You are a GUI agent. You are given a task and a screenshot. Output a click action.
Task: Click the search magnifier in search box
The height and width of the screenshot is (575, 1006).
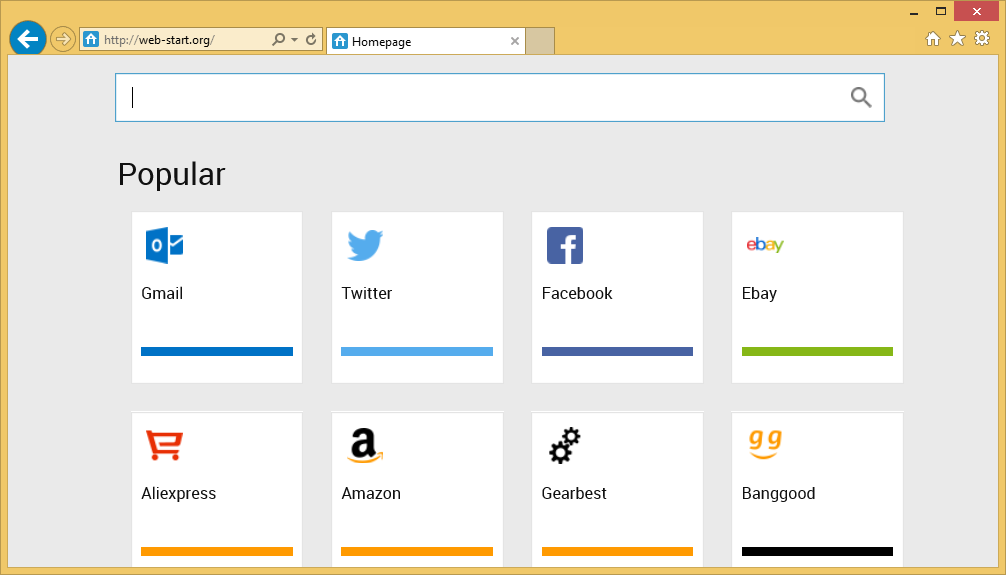point(861,98)
